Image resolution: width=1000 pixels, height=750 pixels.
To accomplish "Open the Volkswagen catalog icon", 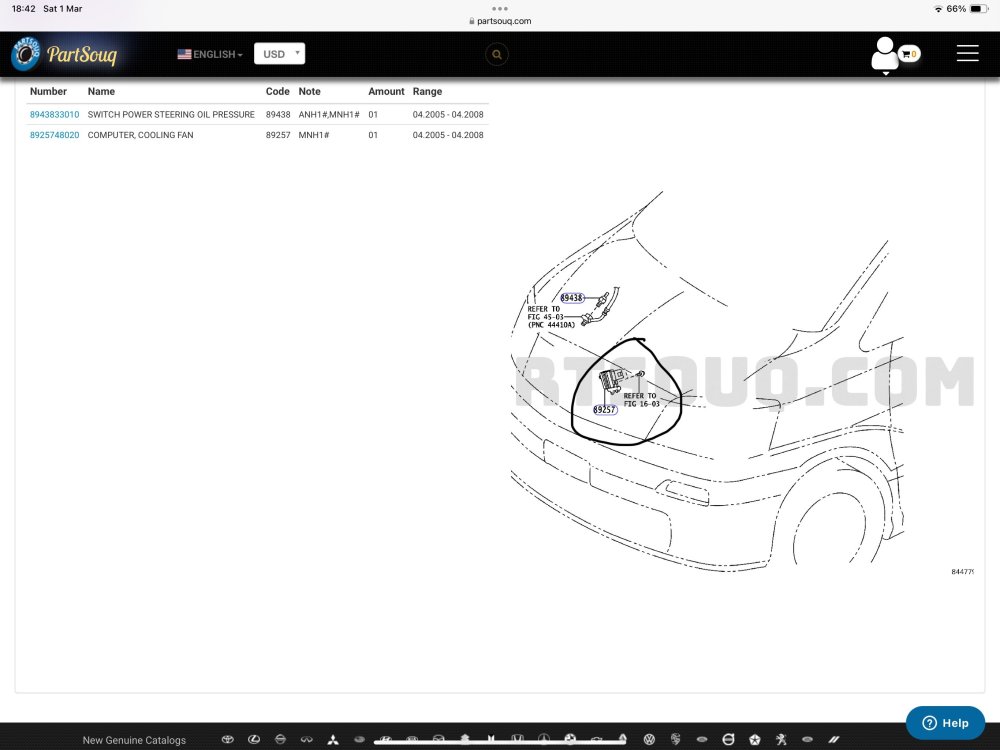I will tap(649, 740).
